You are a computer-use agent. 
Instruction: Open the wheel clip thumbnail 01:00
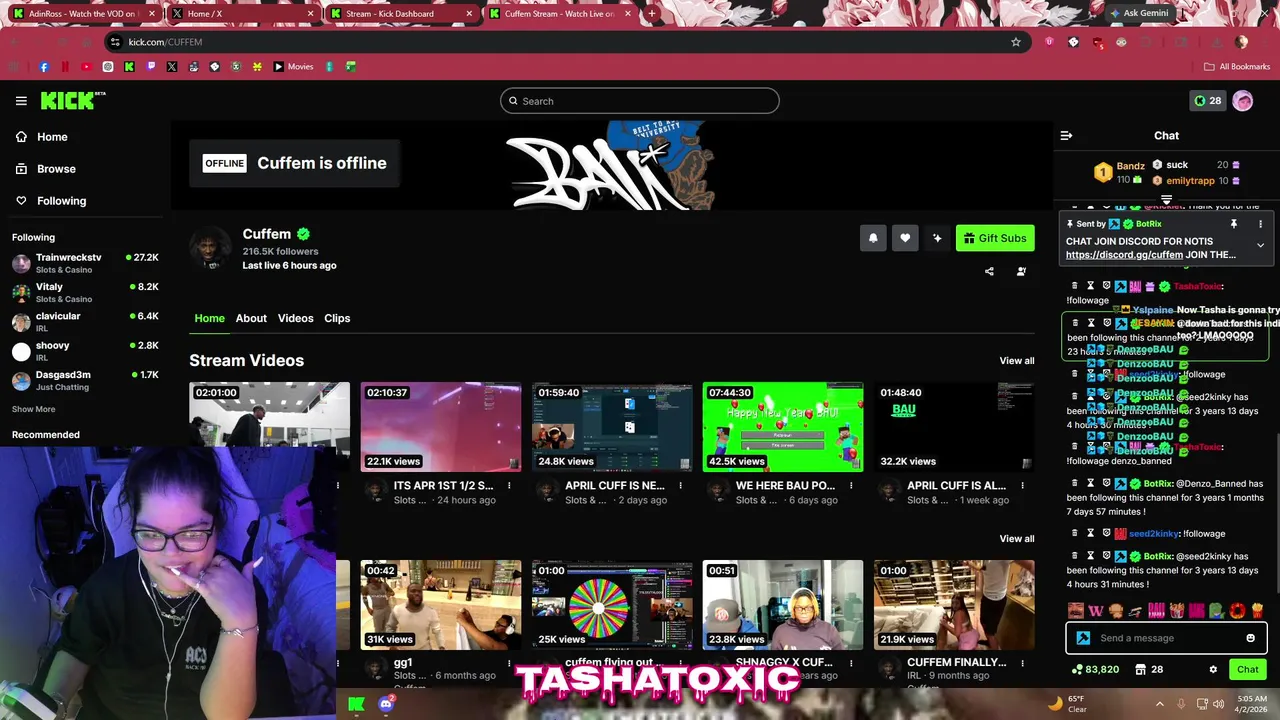[612, 605]
